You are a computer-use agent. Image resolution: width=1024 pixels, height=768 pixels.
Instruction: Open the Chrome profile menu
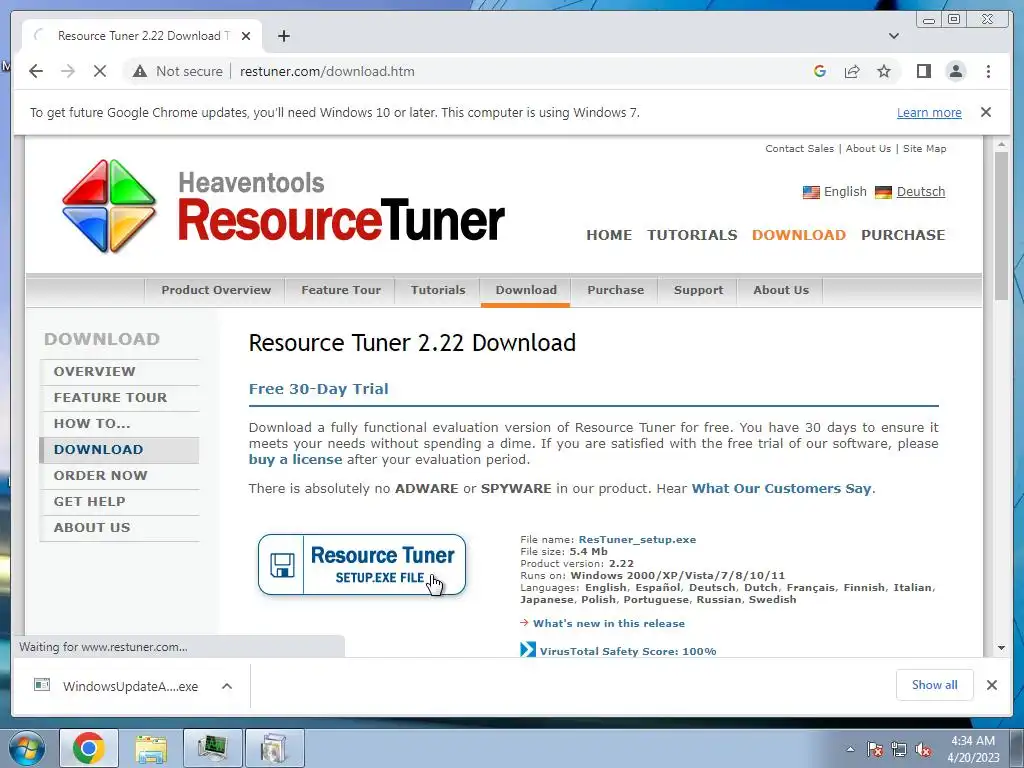tap(955, 71)
